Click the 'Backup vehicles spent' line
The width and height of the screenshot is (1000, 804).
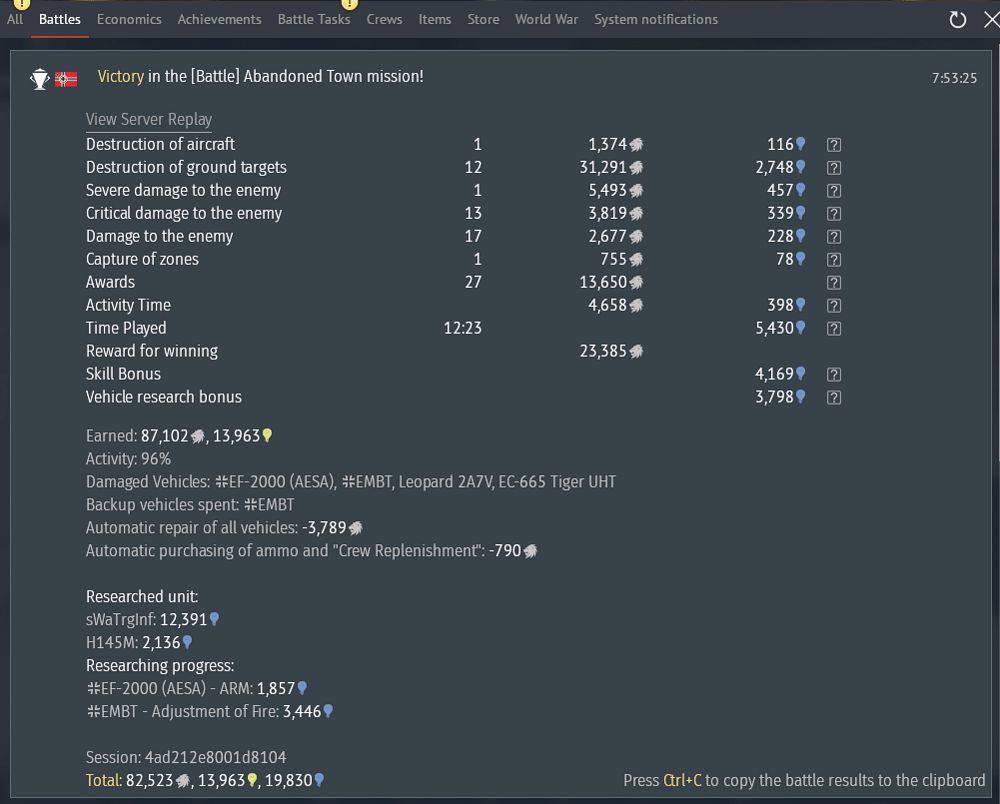click(x=190, y=504)
